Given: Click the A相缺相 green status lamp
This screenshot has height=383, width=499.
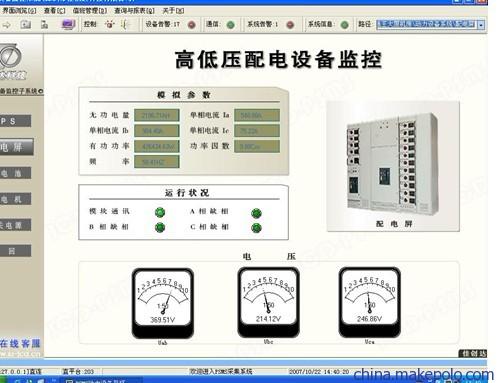Looking at the screenshot, I should [256, 213].
